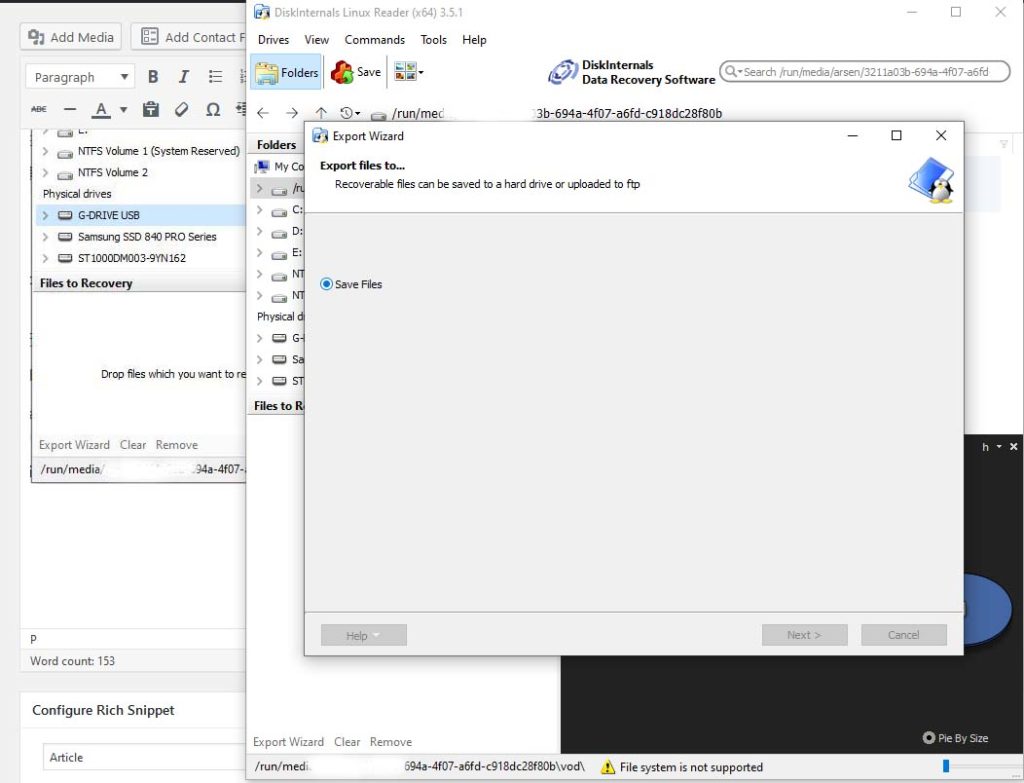Open the Drives menu
Viewport: 1024px width, 783px height.
[x=272, y=40]
